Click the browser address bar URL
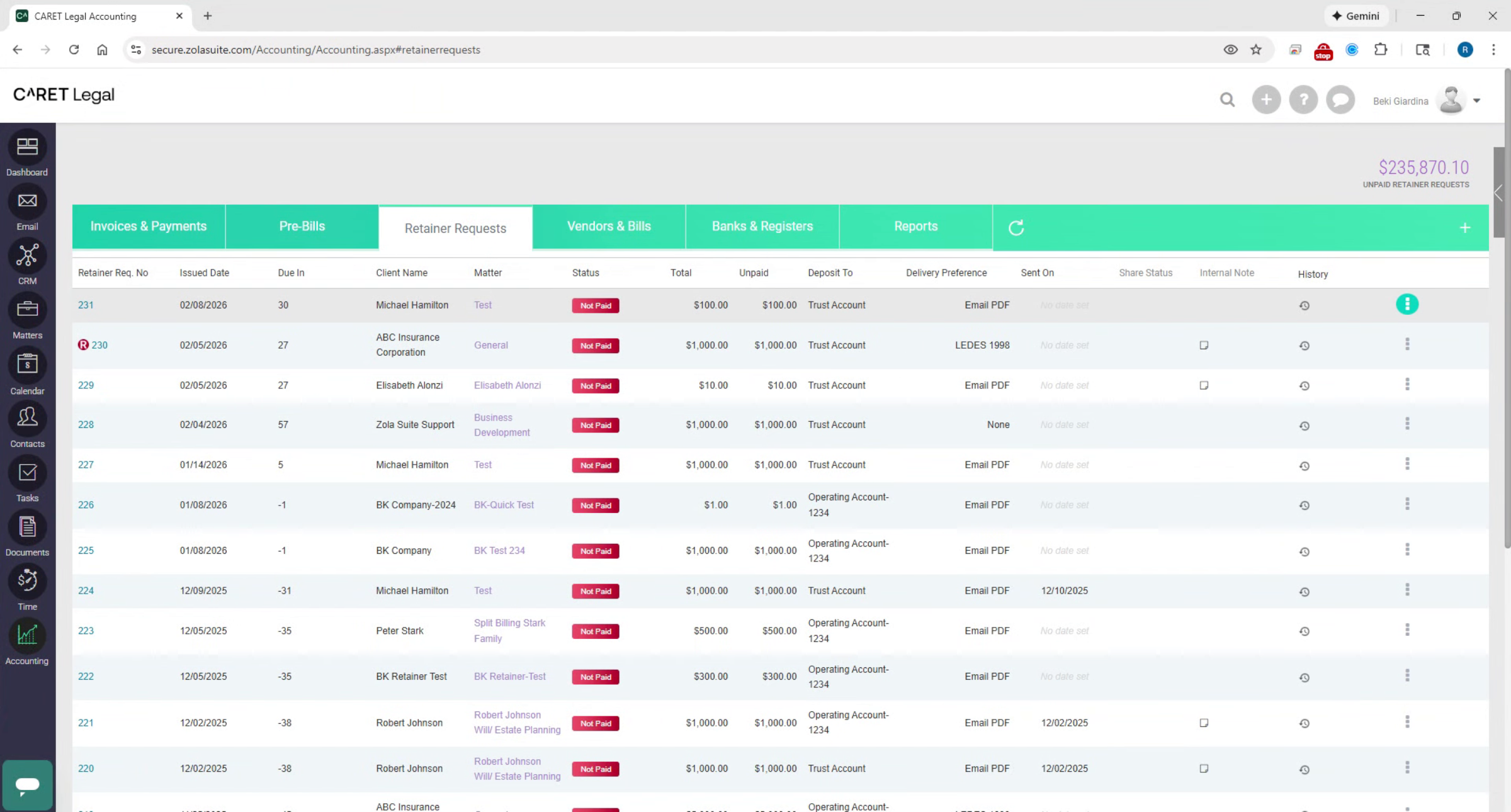This screenshot has height=812, width=1511. pyautogui.click(x=315, y=50)
